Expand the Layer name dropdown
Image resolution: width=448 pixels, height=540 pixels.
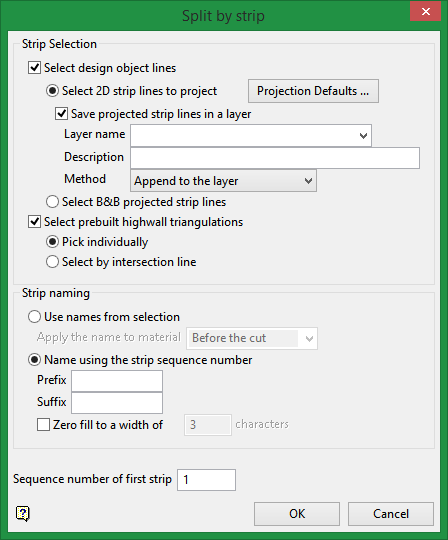251,135
